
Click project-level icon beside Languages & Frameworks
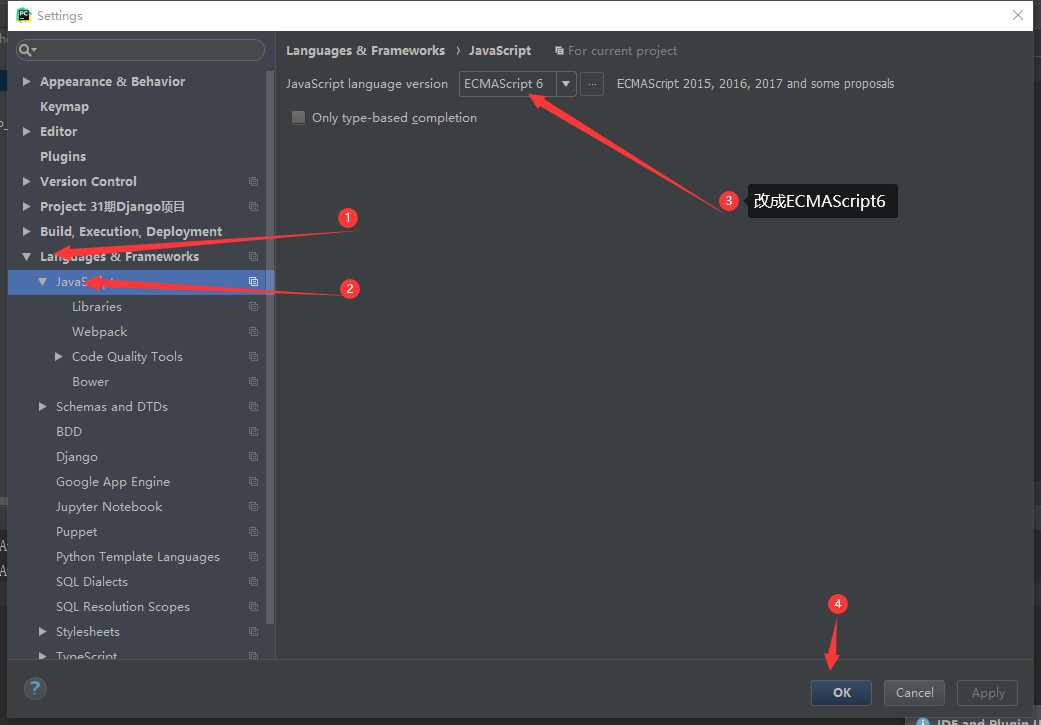click(x=253, y=256)
